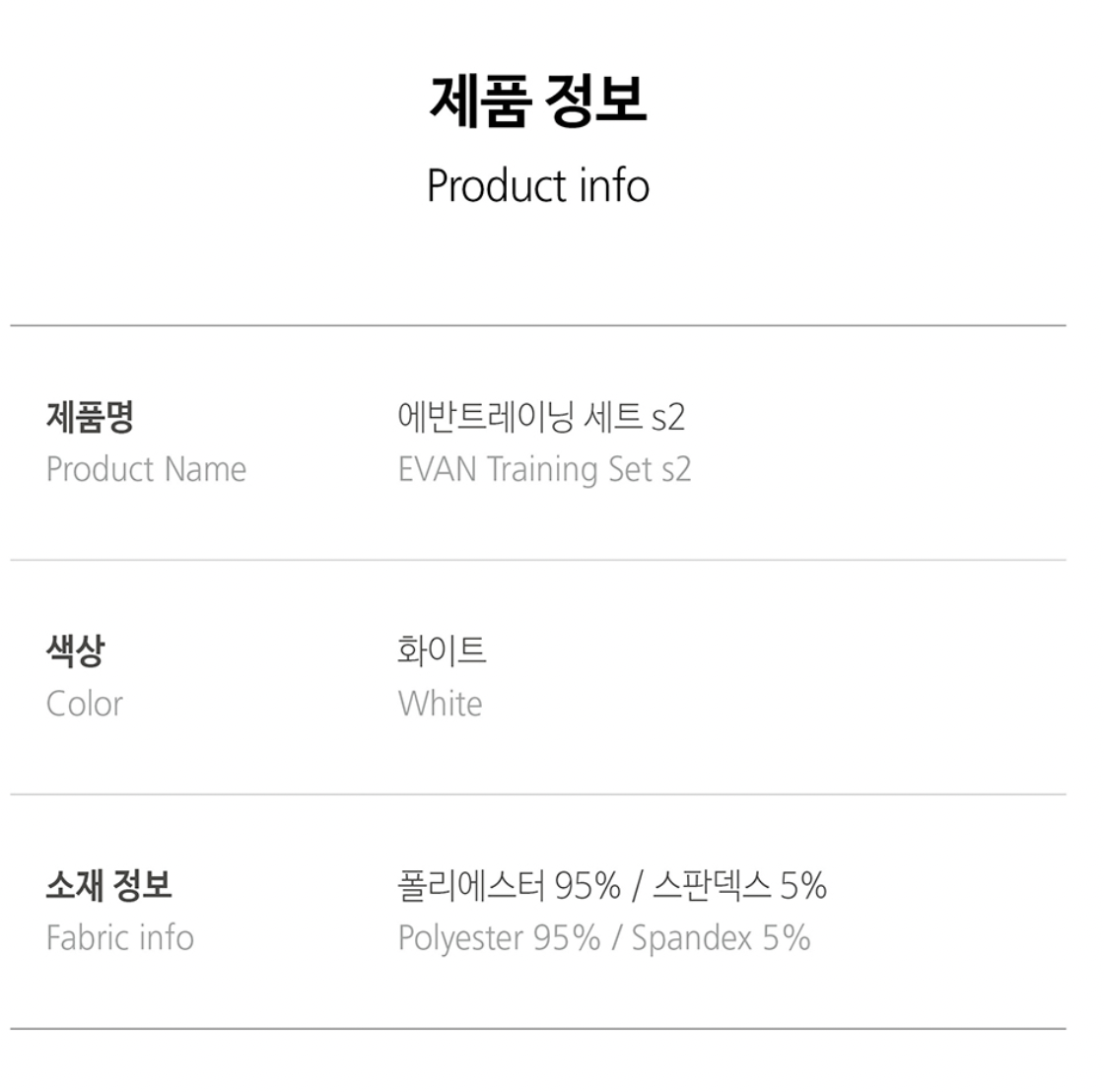Click the divider between Color and Fabric info
Screen dimensions: 1104x1092
pyautogui.click(x=538, y=794)
